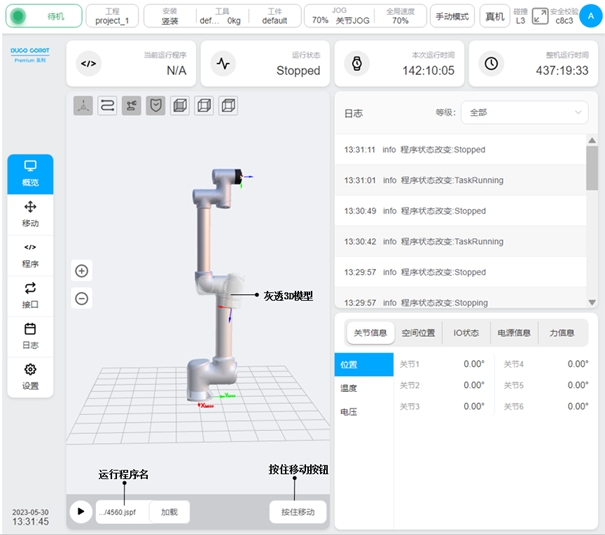Viewport: 605px width, 535px height.
Task: Switch to the IO状态 tab
Action: tap(465, 333)
